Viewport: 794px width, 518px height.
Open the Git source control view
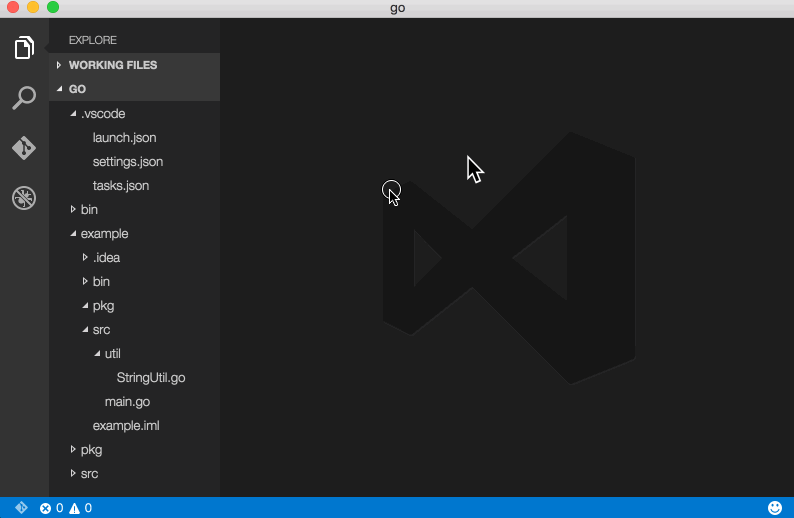click(24, 148)
